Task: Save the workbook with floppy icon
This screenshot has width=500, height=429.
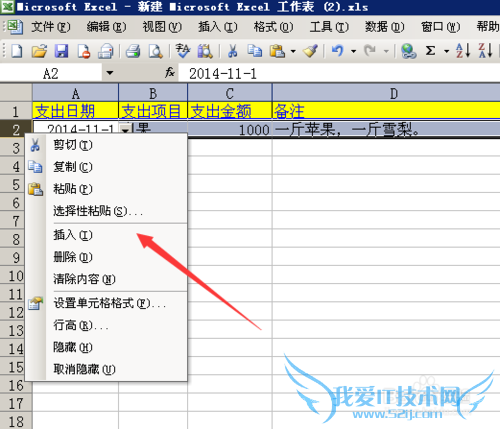Action: 61,51
